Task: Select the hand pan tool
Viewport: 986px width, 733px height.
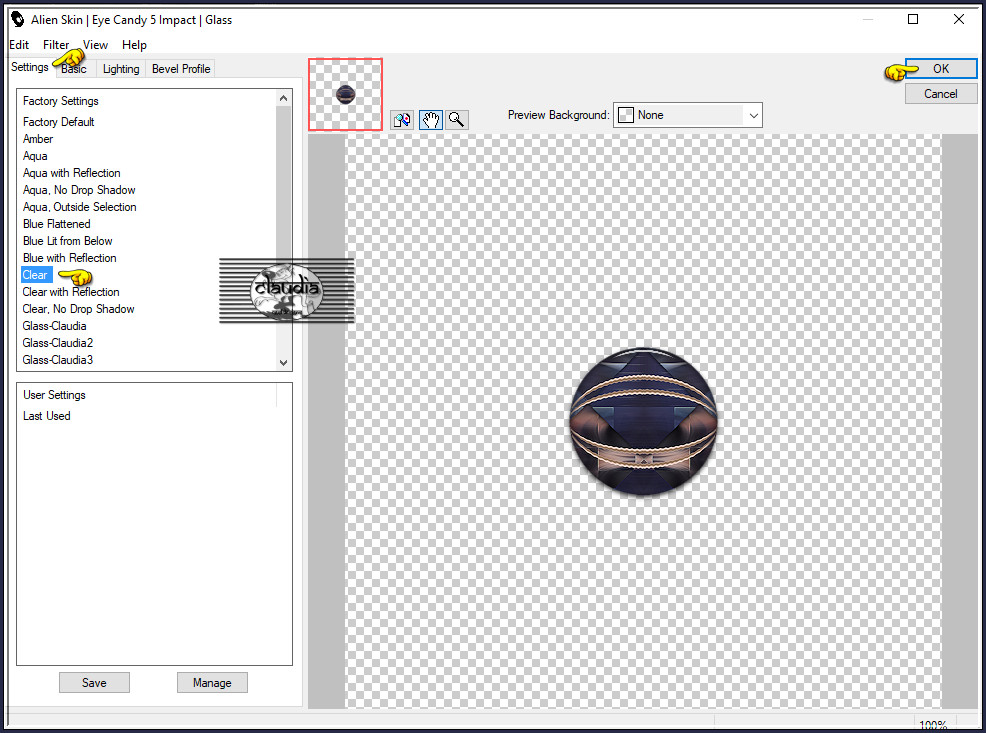Action: point(431,119)
